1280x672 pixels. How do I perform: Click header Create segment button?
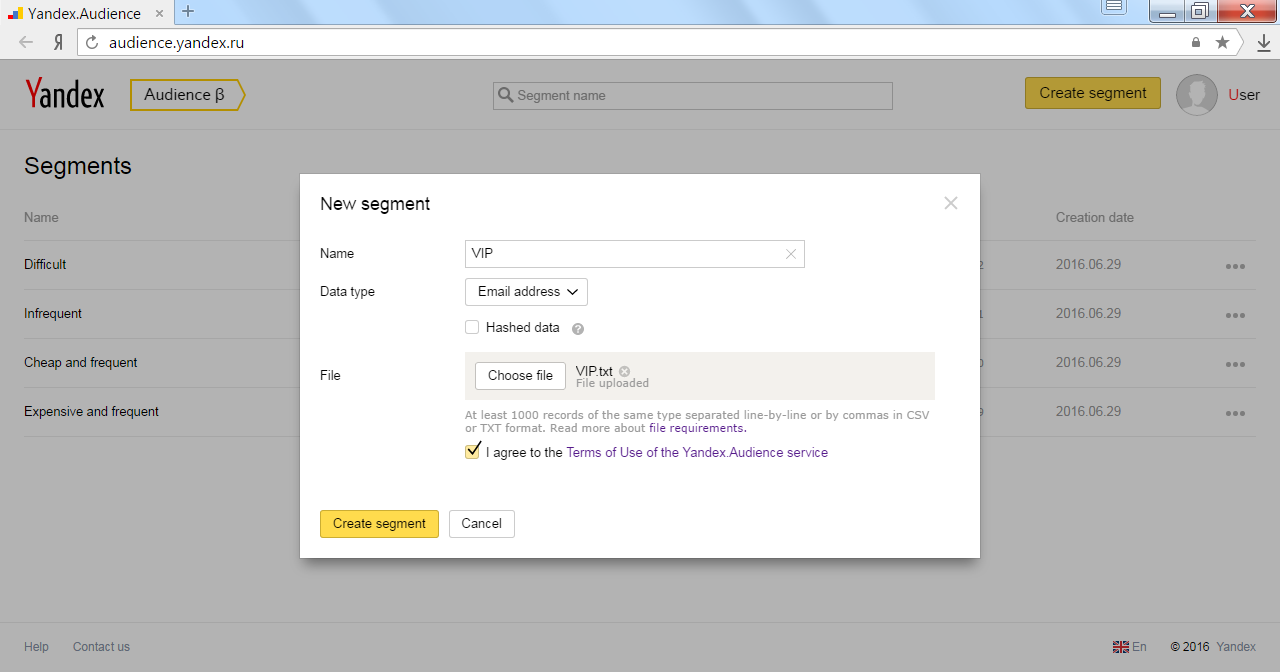coord(1093,93)
